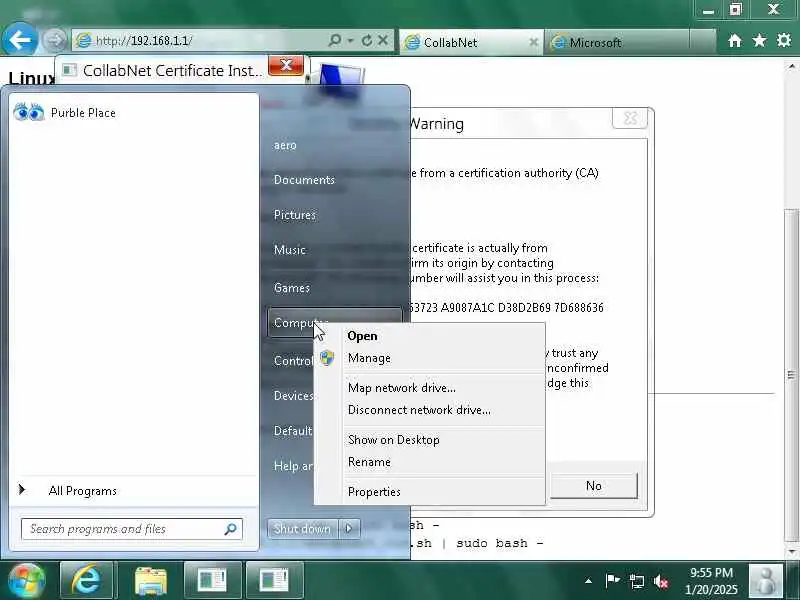Image resolution: width=800 pixels, height=600 pixels.
Task: Open the address bar dropdown arrow
Action: point(351,40)
